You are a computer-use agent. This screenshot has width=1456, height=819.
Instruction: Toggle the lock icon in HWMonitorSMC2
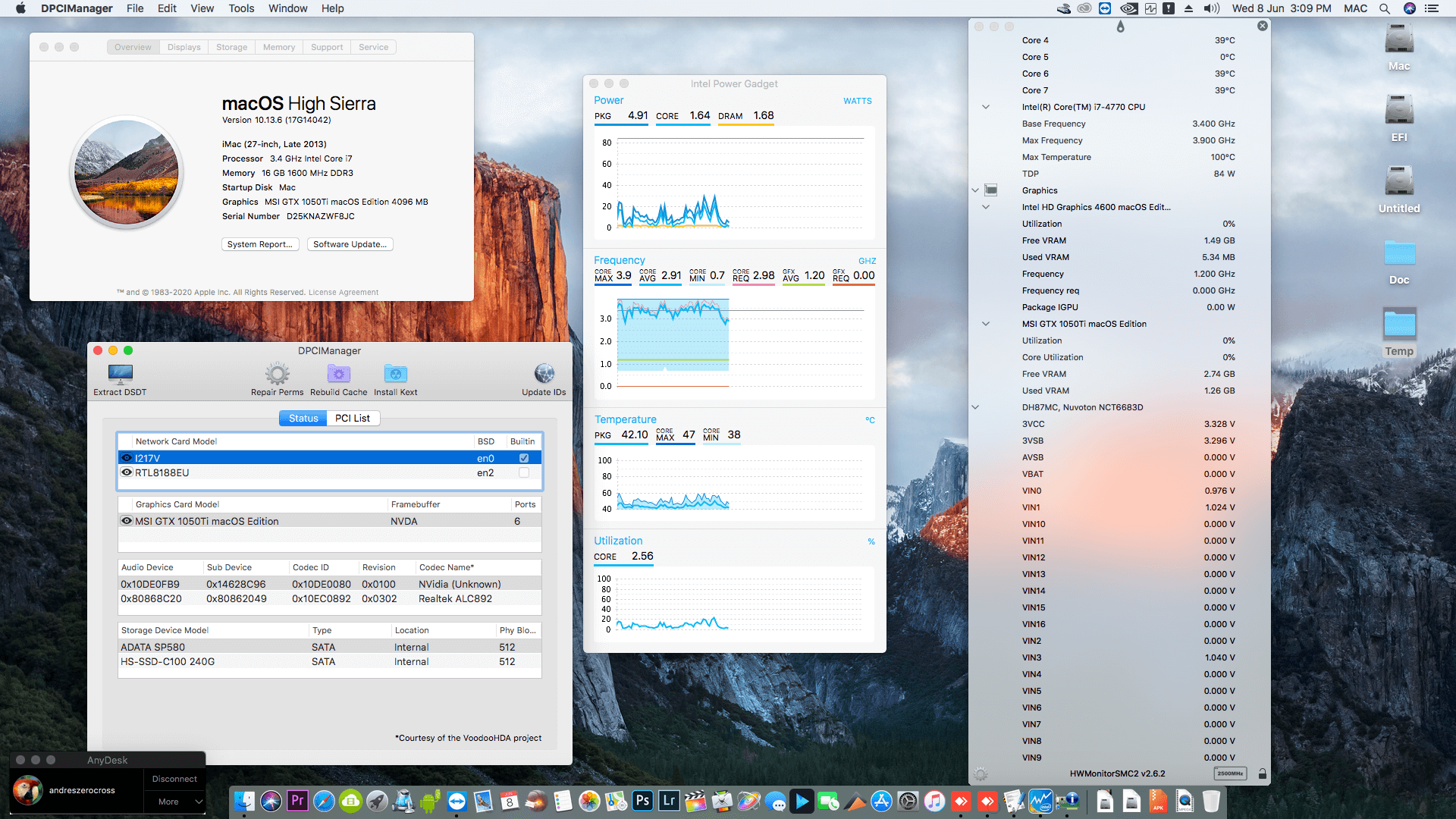pos(1262,773)
